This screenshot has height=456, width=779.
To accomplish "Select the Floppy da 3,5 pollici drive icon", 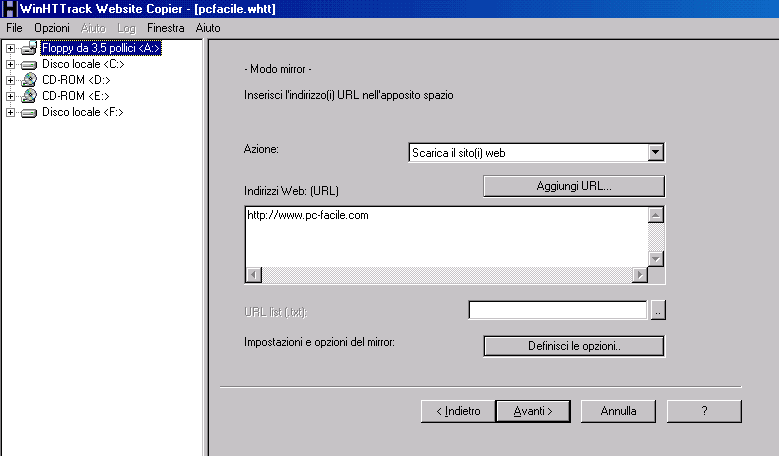I will click(29, 48).
